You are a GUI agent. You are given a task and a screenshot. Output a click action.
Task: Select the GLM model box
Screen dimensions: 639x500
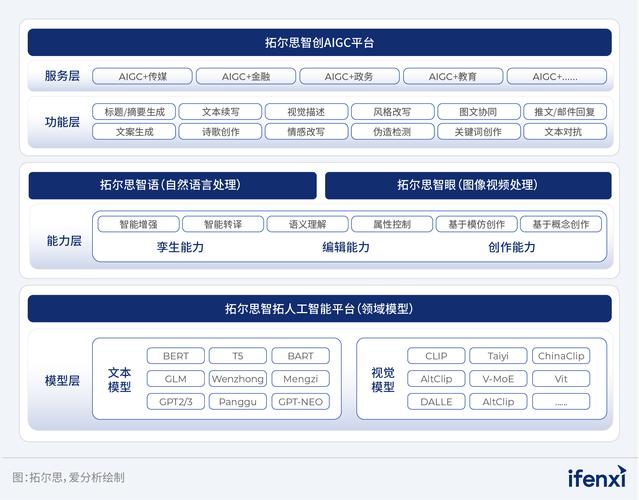click(176, 379)
